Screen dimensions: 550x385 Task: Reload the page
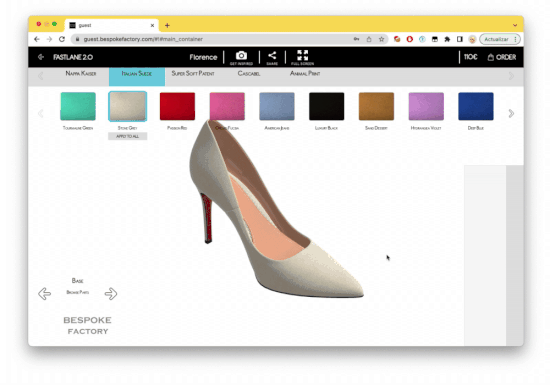62,39
